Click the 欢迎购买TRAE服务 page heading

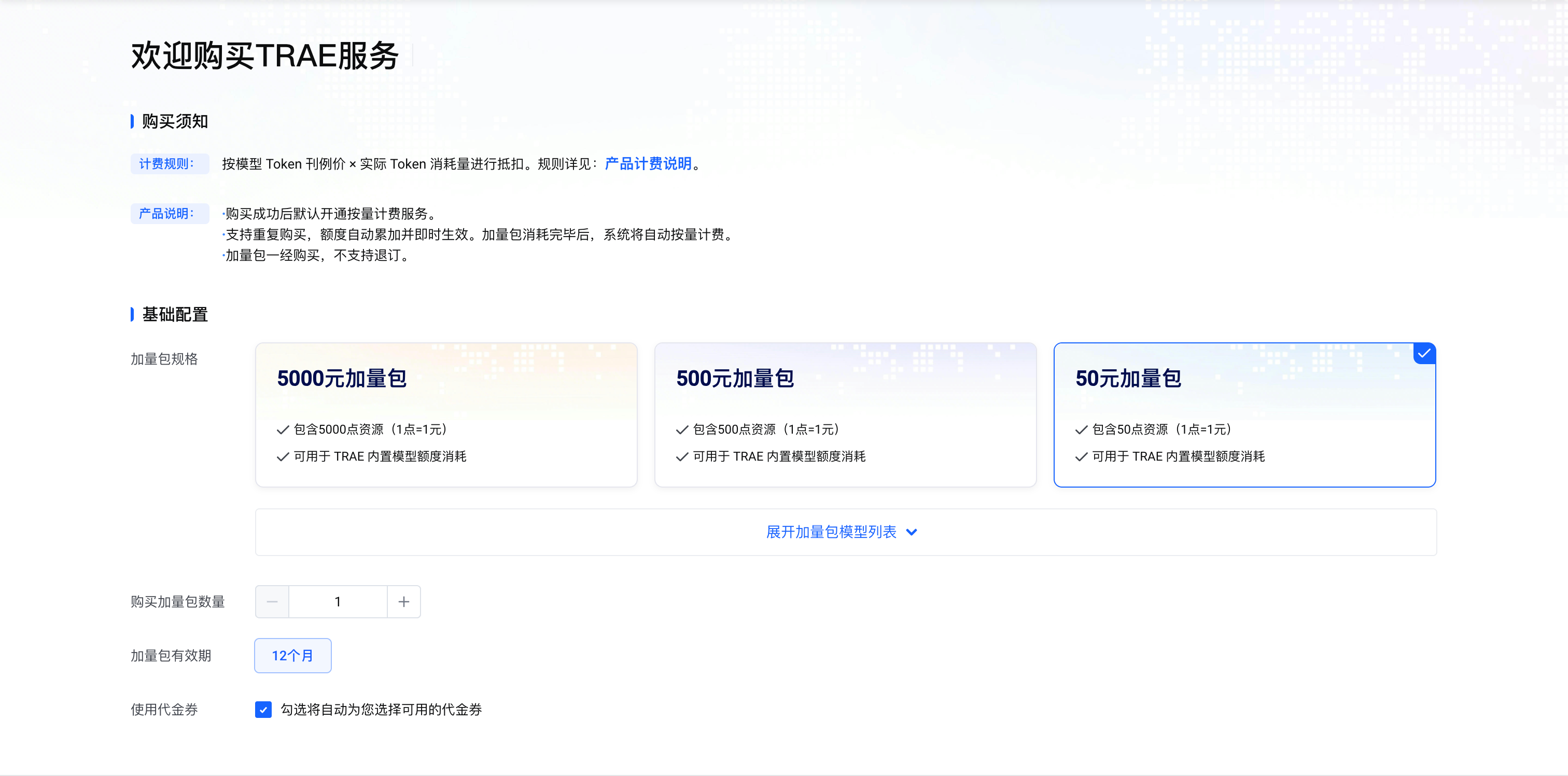pos(265,56)
